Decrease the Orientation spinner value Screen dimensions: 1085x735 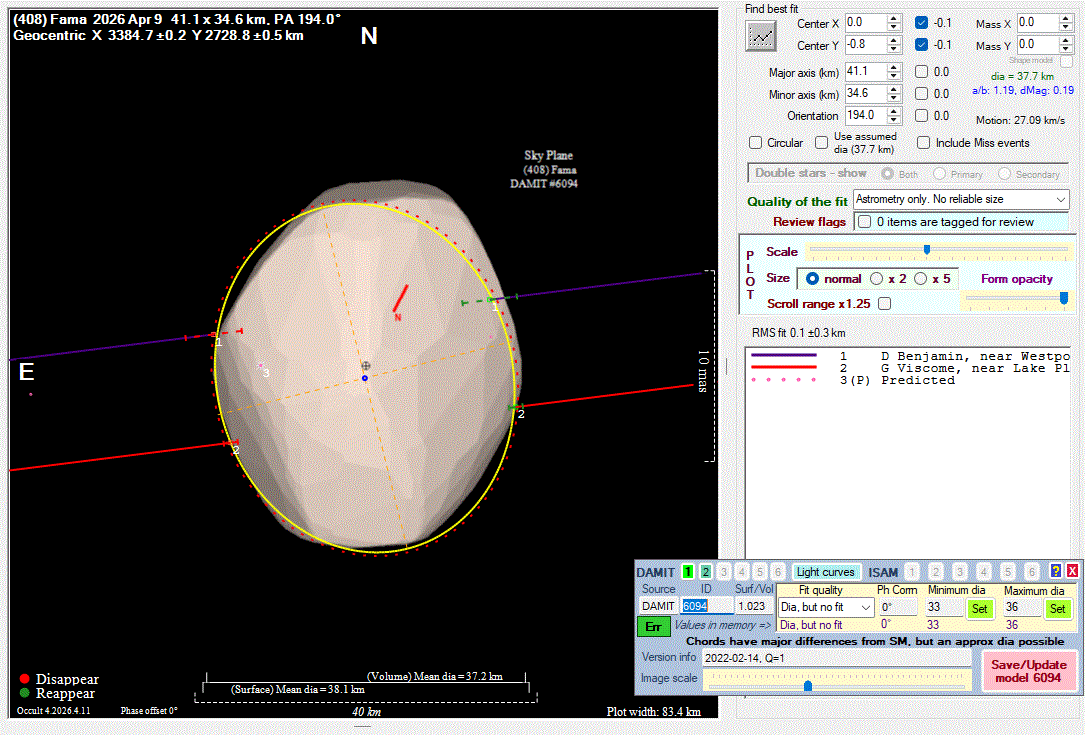tap(894, 120)
